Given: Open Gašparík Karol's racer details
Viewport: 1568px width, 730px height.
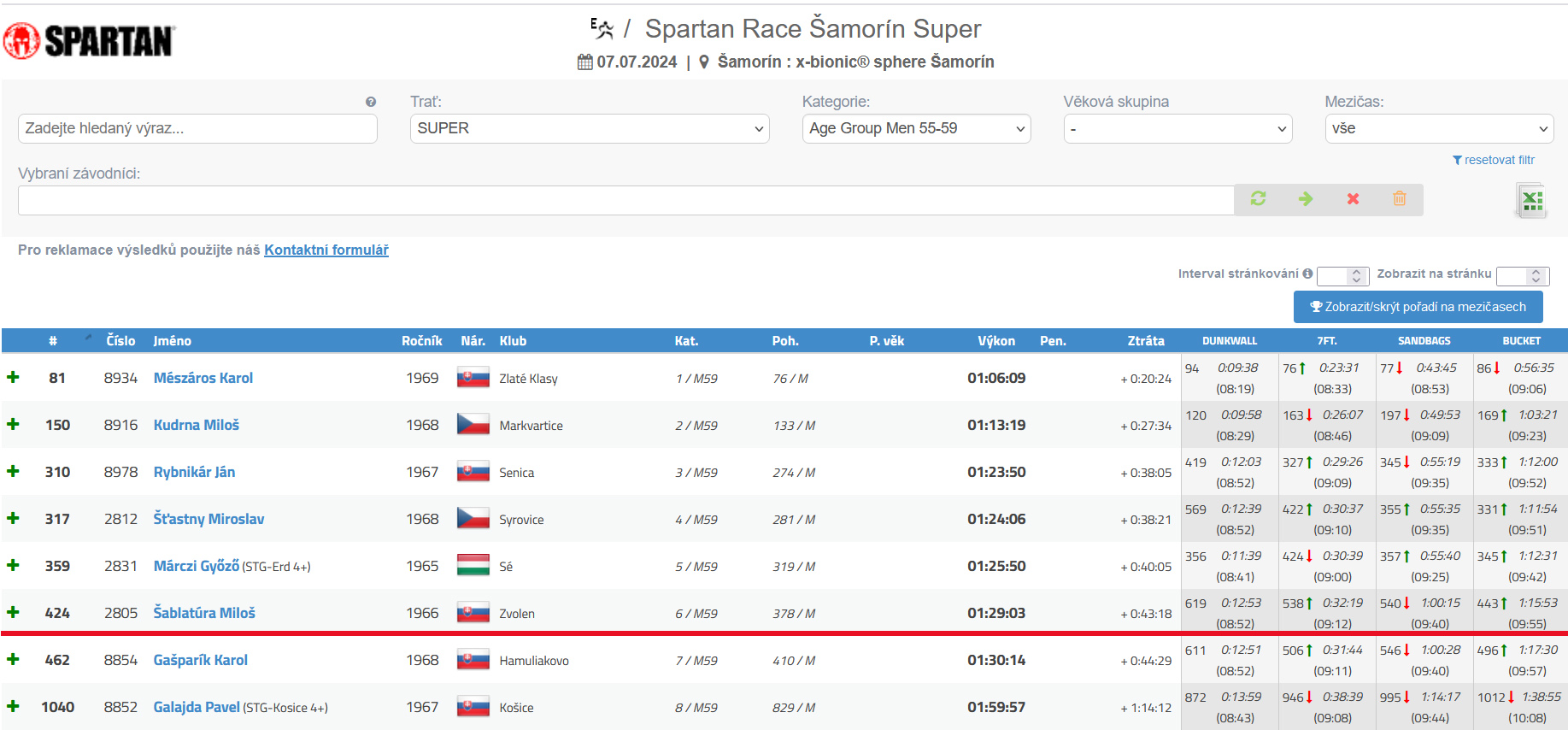Looking at the screenshot, I should click(x=201, y=660).
